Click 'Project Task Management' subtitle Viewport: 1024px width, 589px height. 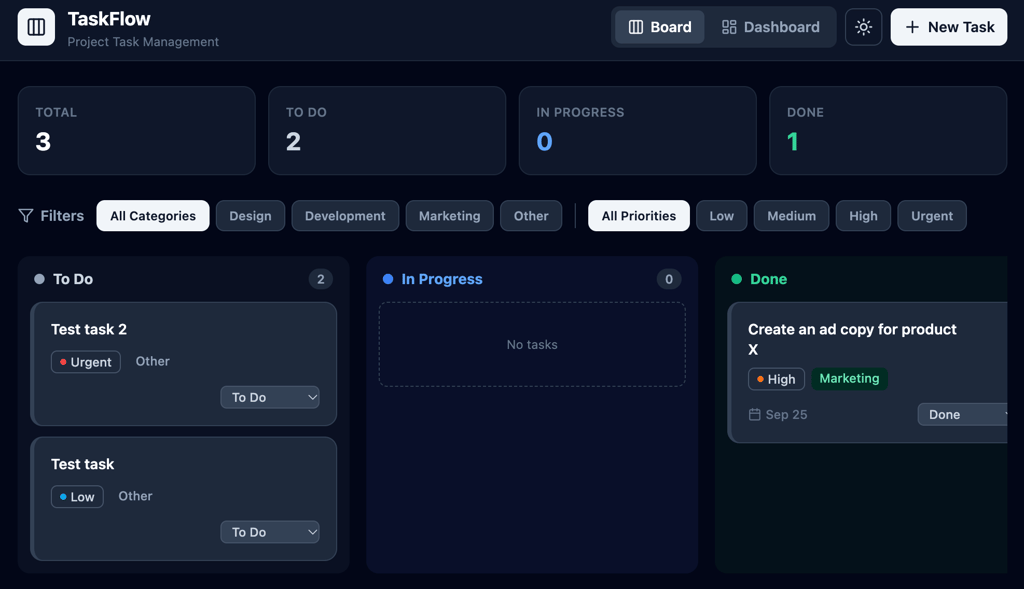[x=143, y=42]
